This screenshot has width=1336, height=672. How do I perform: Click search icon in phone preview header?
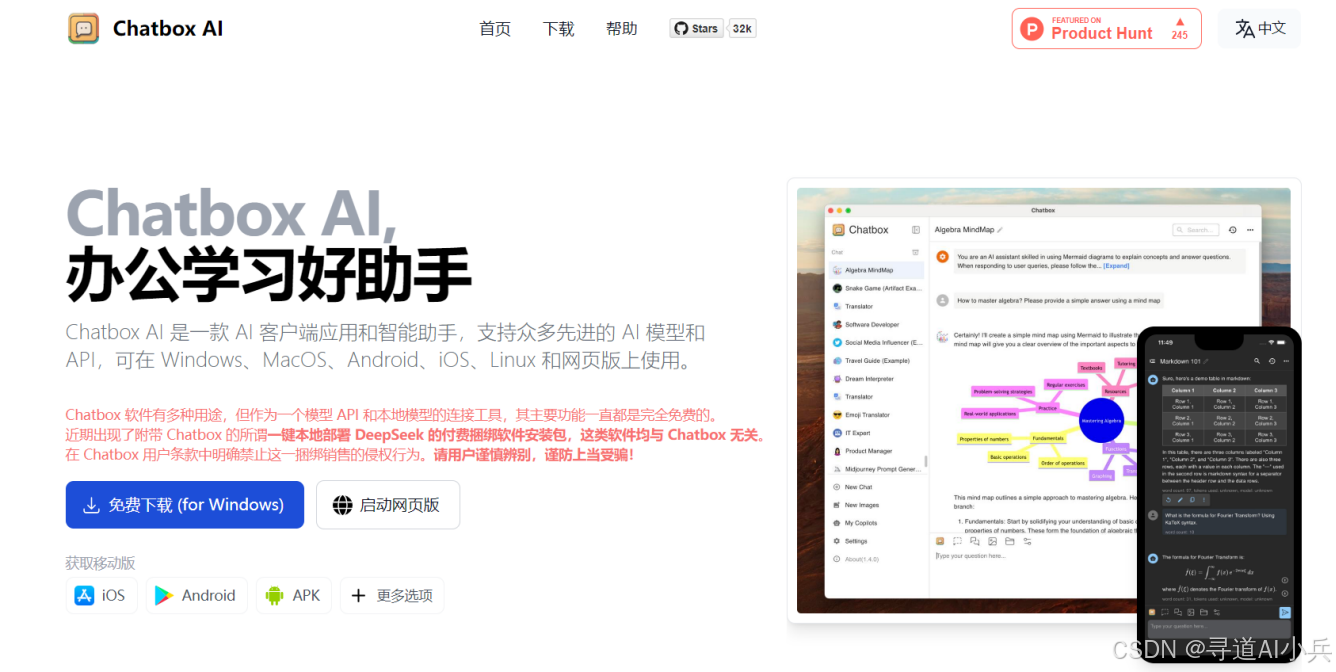click(x=1257, y=361)
